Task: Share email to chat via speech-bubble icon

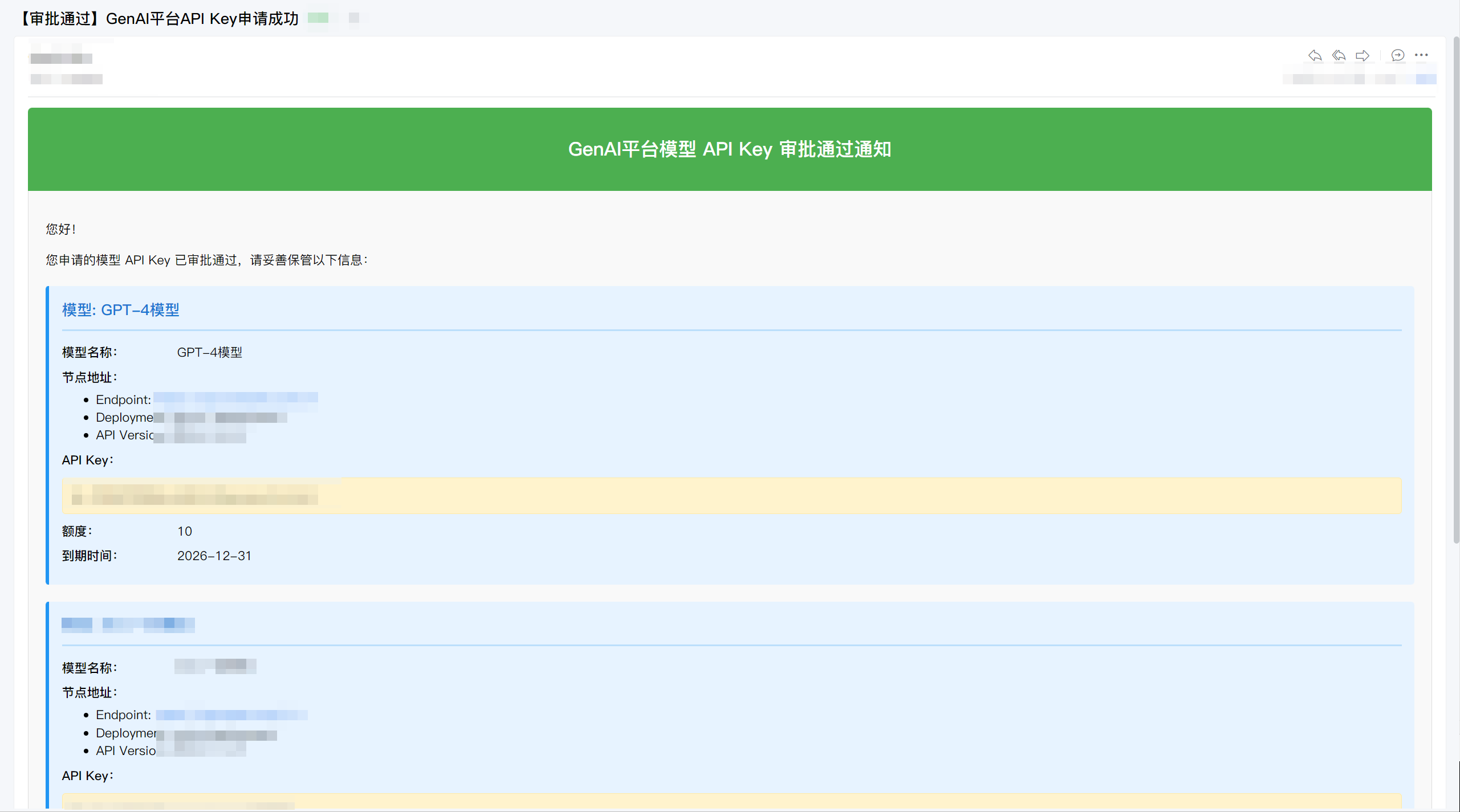Action: [1397, 55]
